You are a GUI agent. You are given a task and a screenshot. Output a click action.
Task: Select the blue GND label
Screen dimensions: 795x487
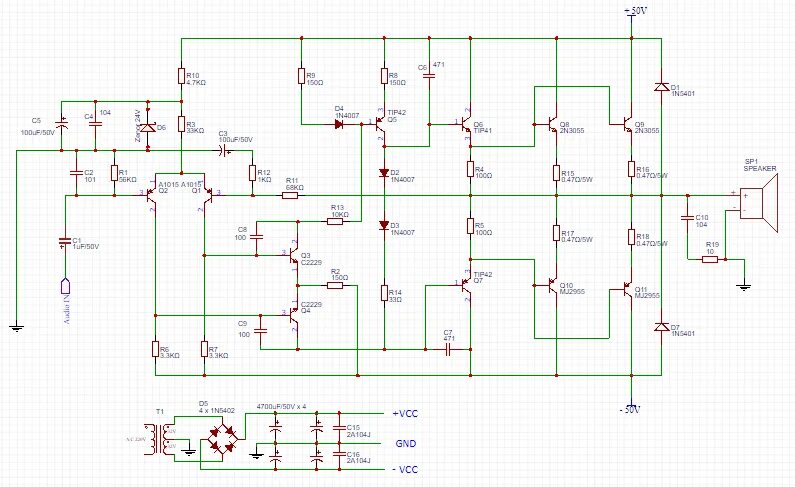[406, 443]
